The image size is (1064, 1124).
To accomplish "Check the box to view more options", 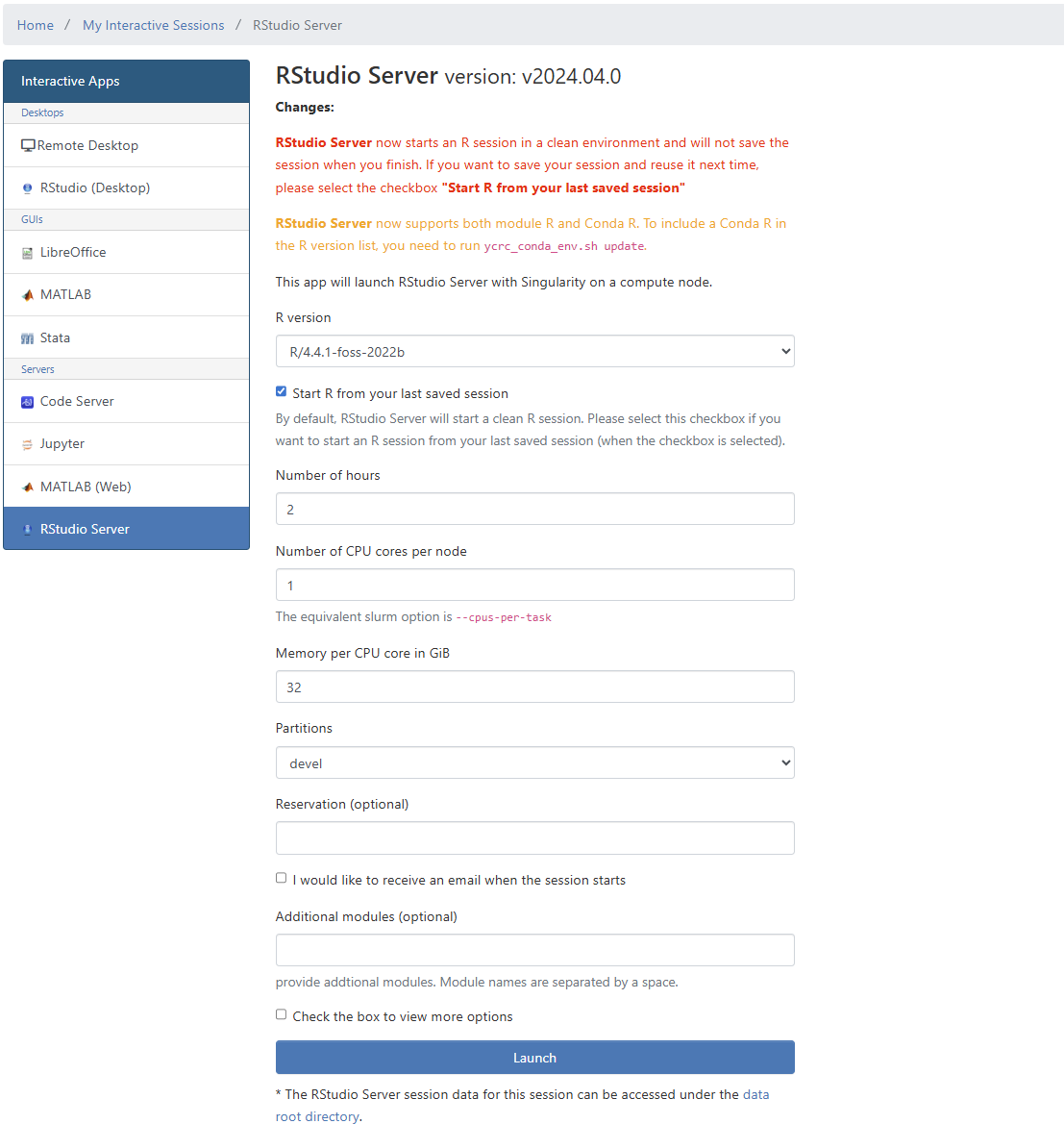I will [281, 1014].
